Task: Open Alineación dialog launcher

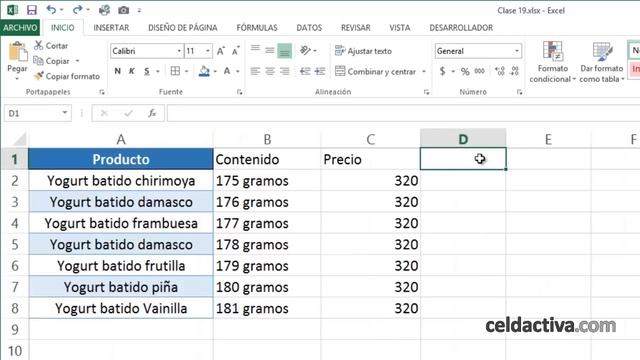Action: [x=426, y=92]
